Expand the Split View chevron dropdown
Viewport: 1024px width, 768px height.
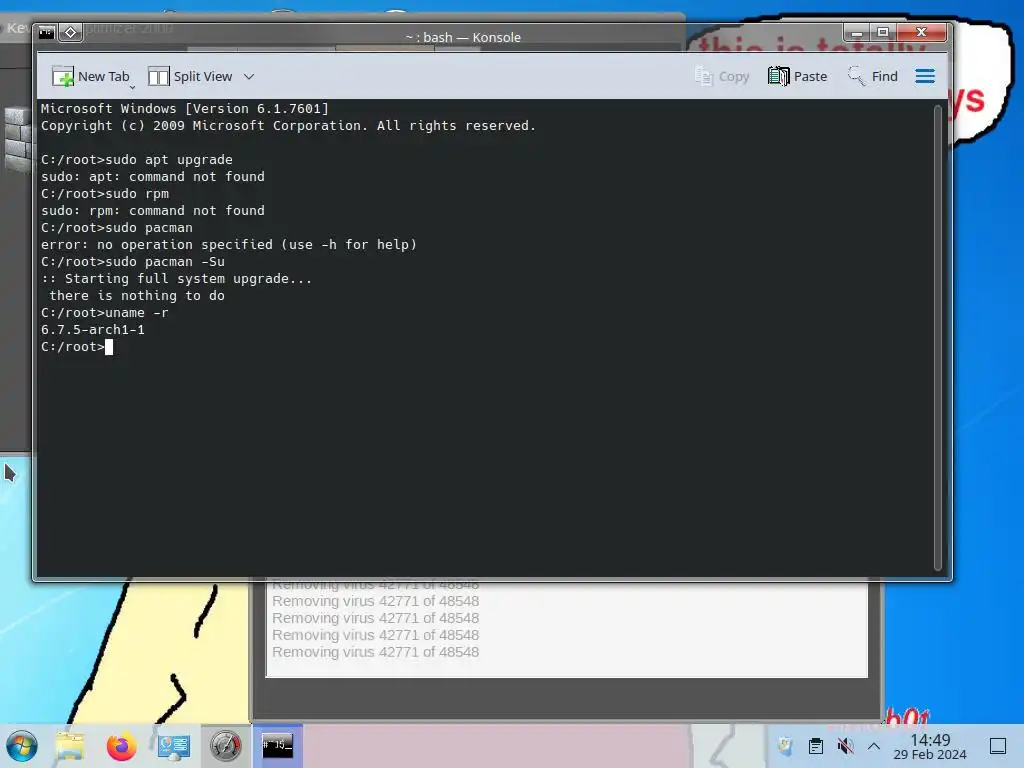click(249, 76)
